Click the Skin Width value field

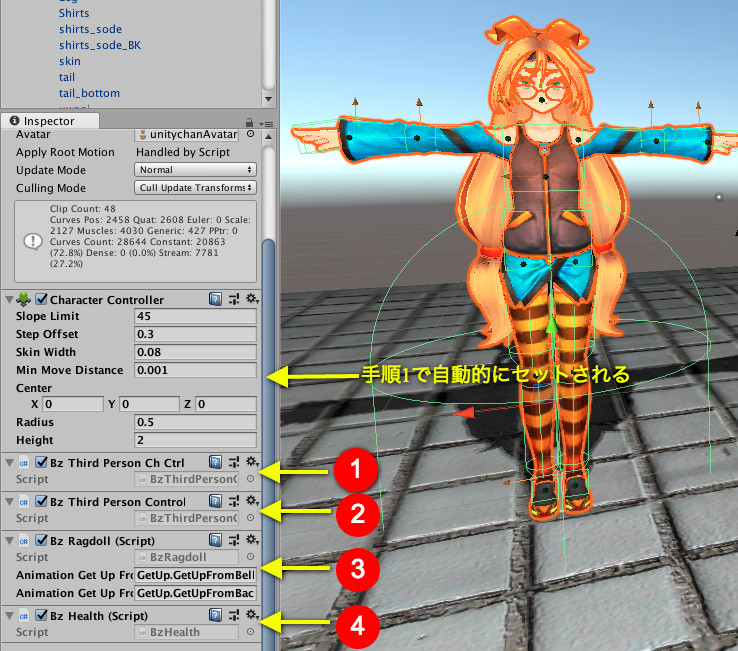195,352
